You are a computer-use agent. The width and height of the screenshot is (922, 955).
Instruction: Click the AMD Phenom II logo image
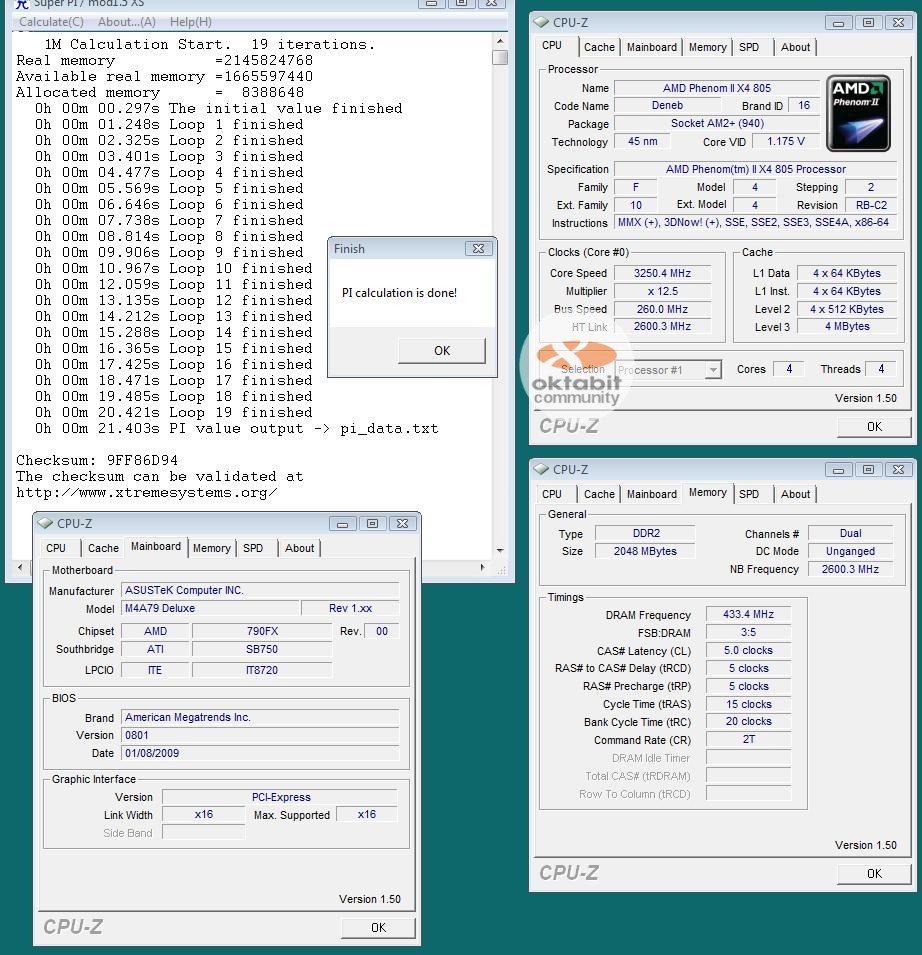point(858,113)
